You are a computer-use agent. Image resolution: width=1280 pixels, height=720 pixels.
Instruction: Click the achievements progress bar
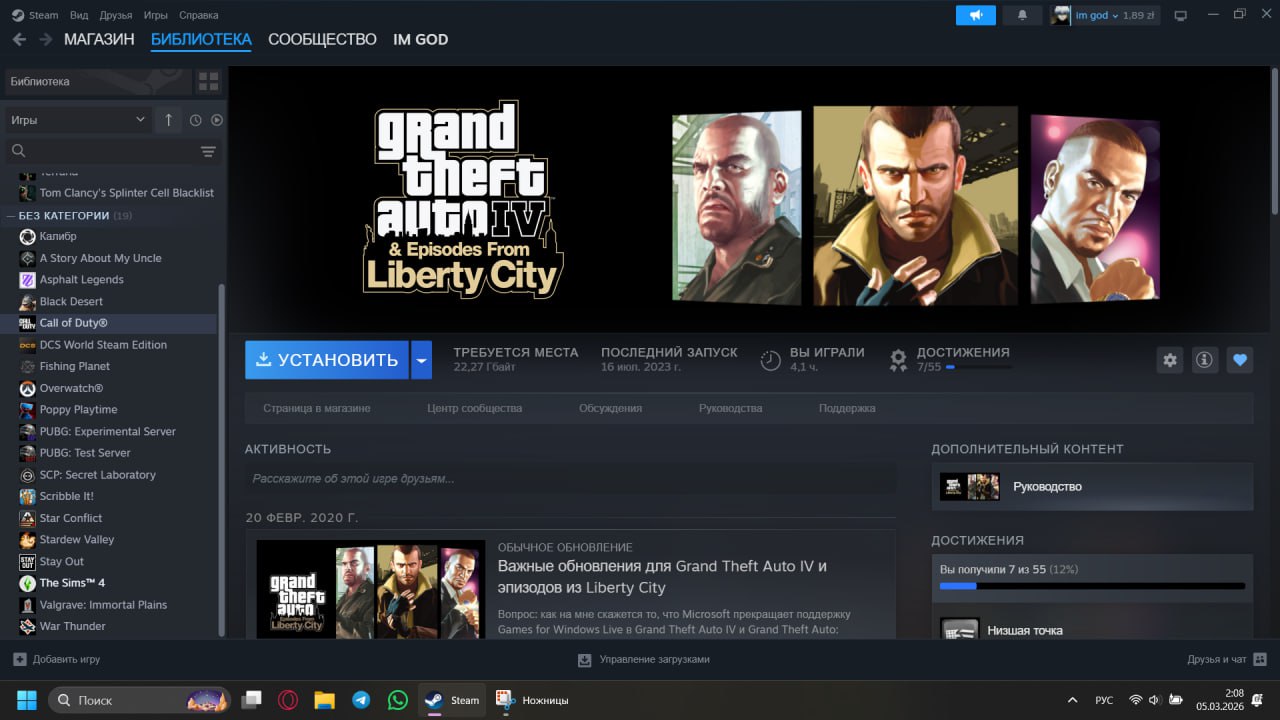(1092, 586)
